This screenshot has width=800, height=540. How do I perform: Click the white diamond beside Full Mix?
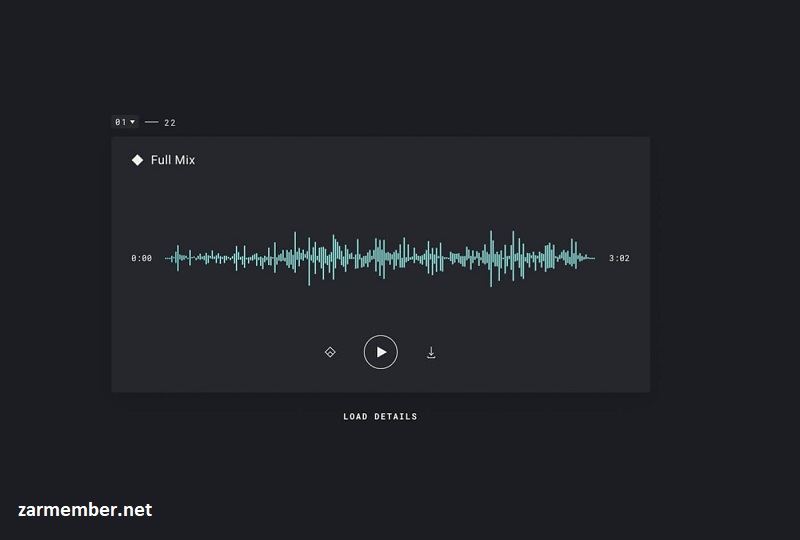click(137, 160)
